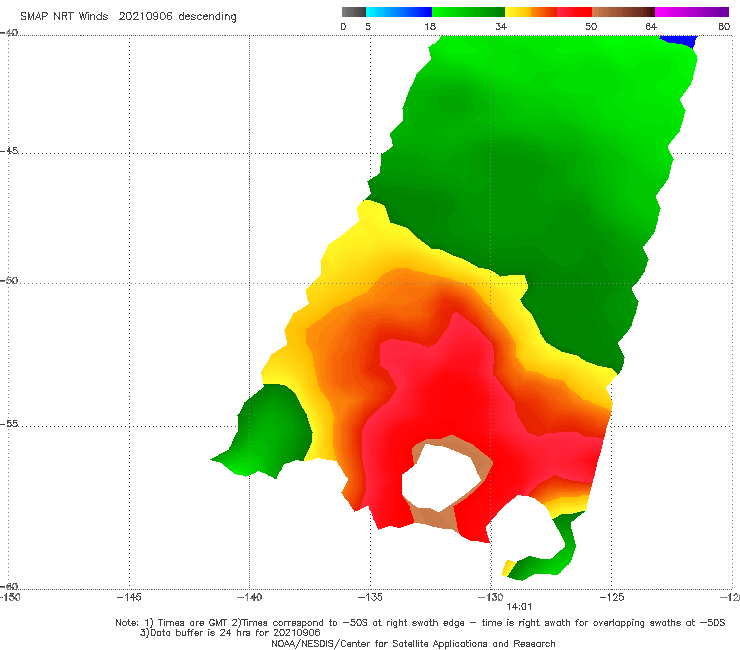Click the brown wind area below the ringed gap

pos(434,518)
